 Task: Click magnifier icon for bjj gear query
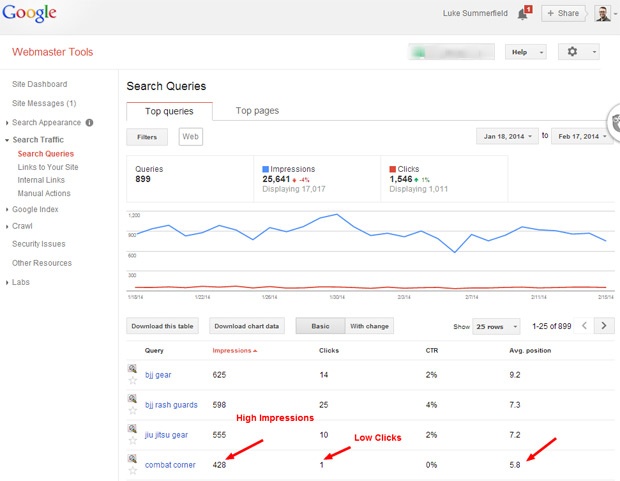132,369
